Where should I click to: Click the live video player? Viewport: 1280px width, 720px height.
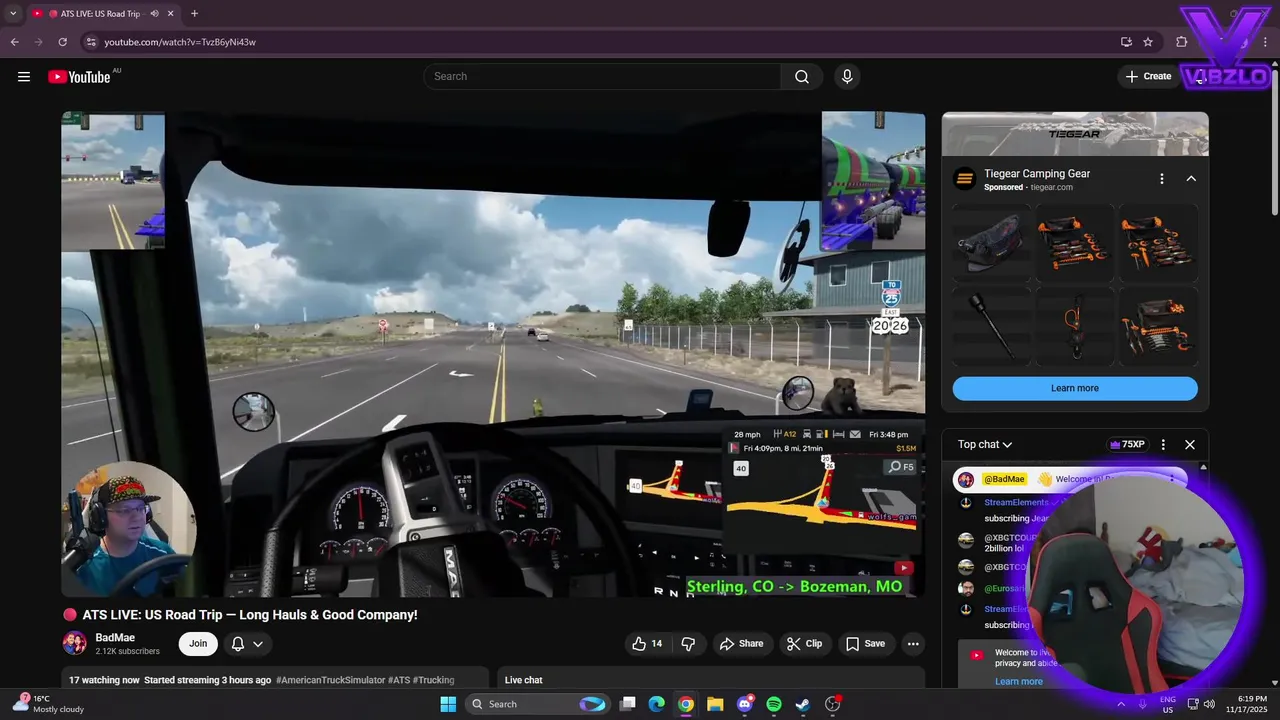click(493, 354)
